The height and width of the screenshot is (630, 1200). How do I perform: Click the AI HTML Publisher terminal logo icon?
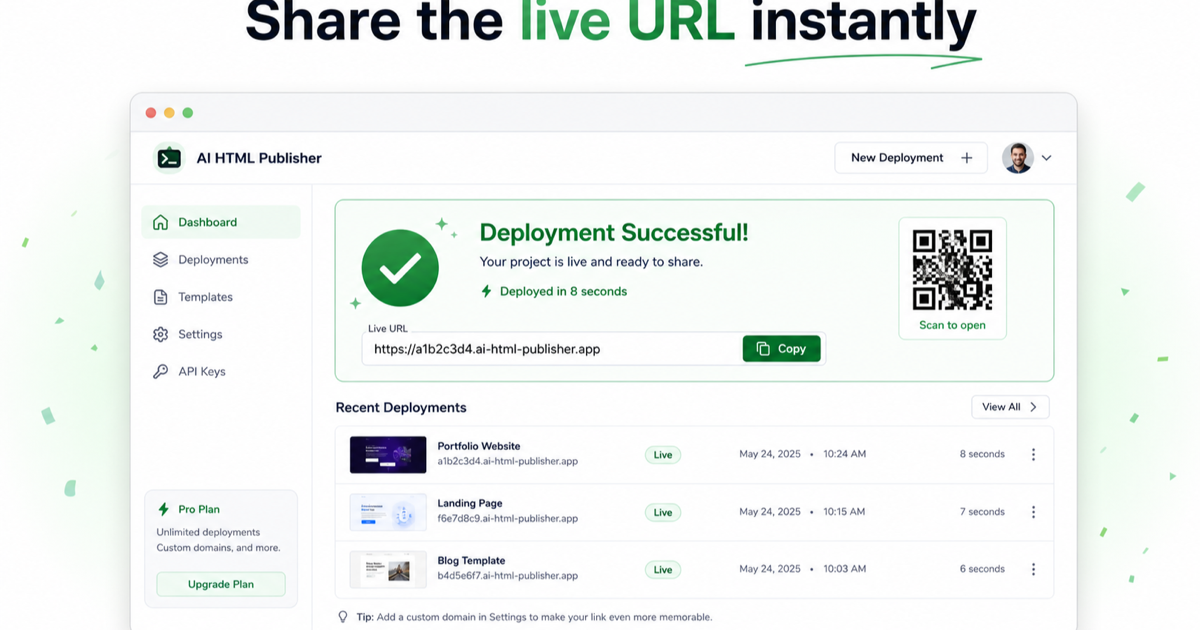point(169,158)
